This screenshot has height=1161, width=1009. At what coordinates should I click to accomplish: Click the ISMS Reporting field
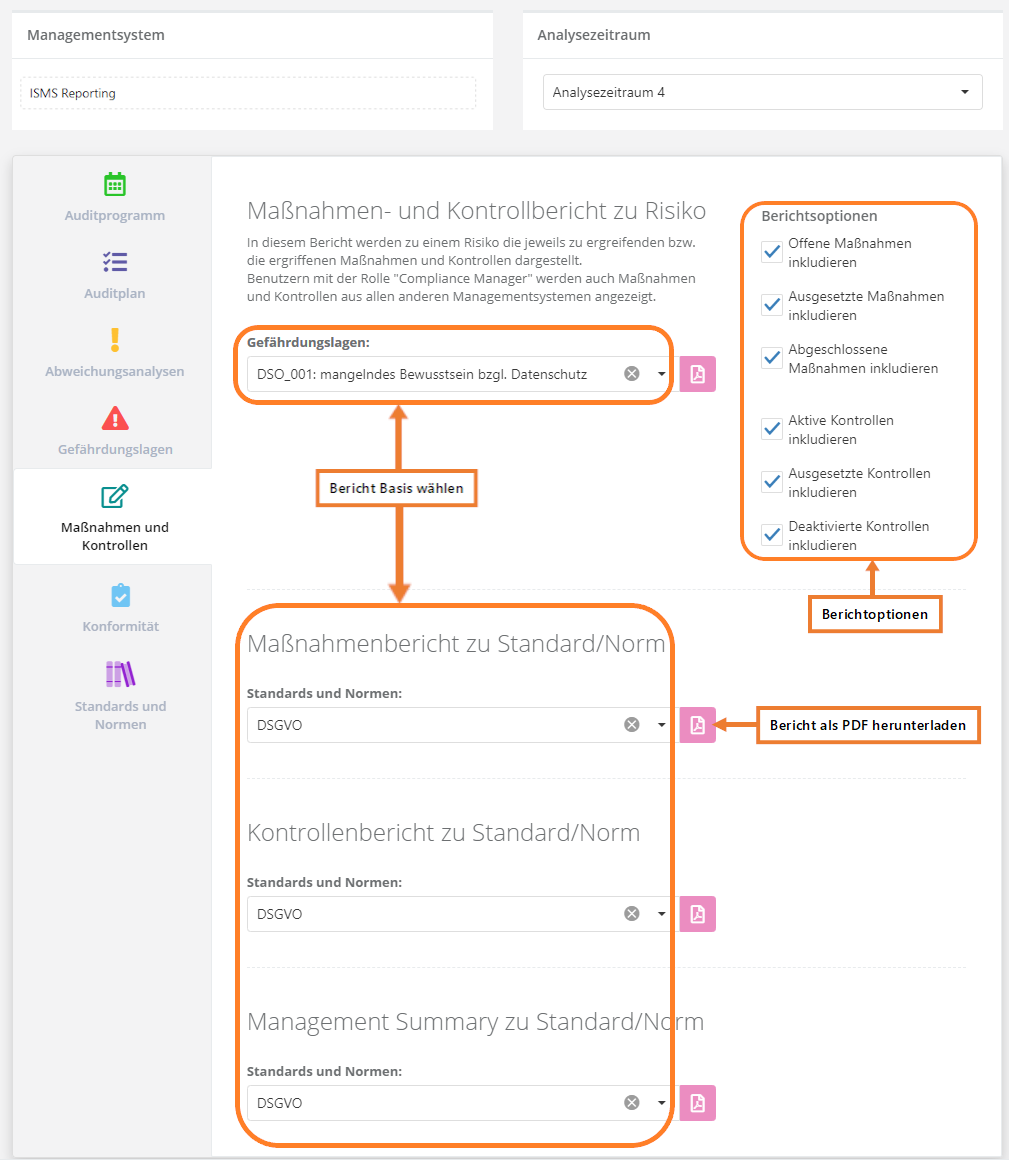(x=248, y=93)
